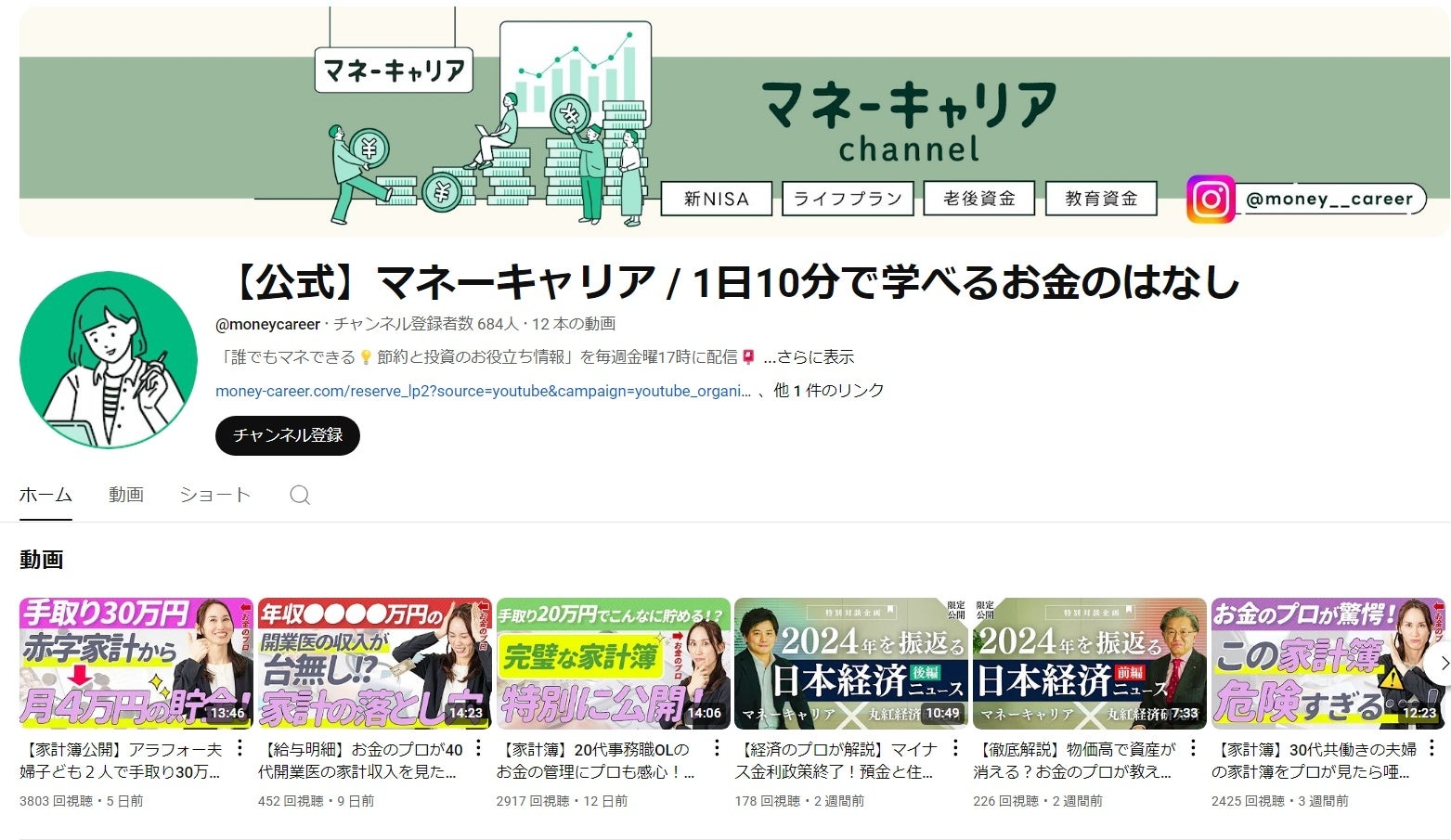Play the 2024年を振返る 前編 thumbnail
Viewport: 1451px width, 840px height.
tap(1090, 664)
